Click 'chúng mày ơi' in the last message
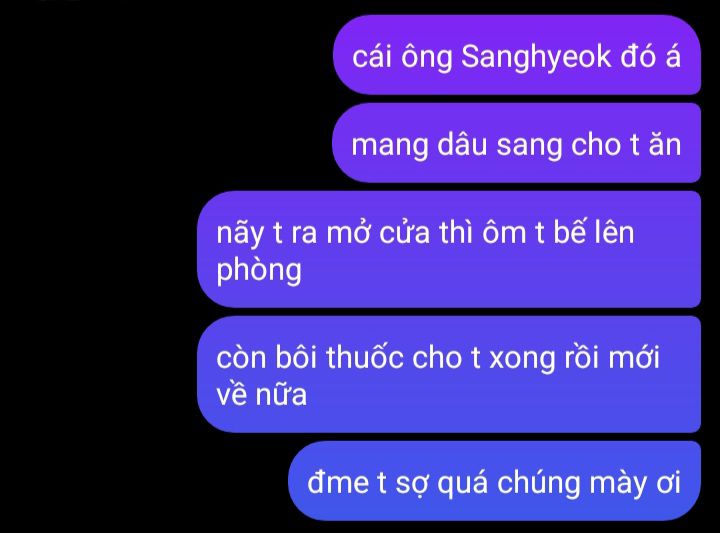The height and width of the screenshot is (533, 720). tap(589, 484)
